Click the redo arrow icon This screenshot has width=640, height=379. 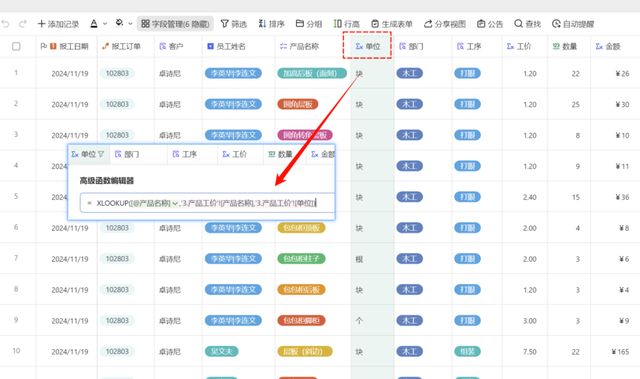(23, 24)
